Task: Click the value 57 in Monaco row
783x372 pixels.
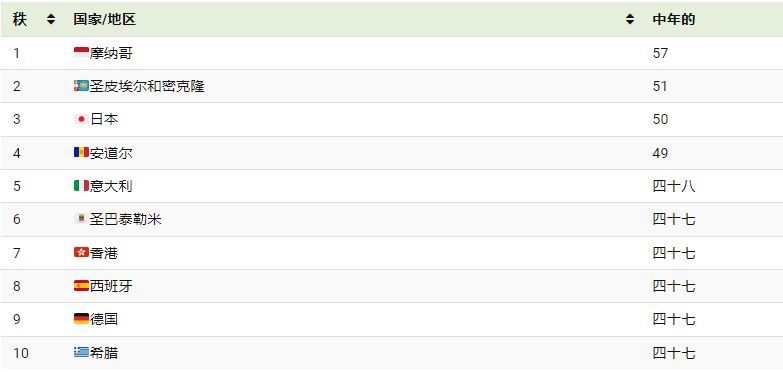Action: 660,53
